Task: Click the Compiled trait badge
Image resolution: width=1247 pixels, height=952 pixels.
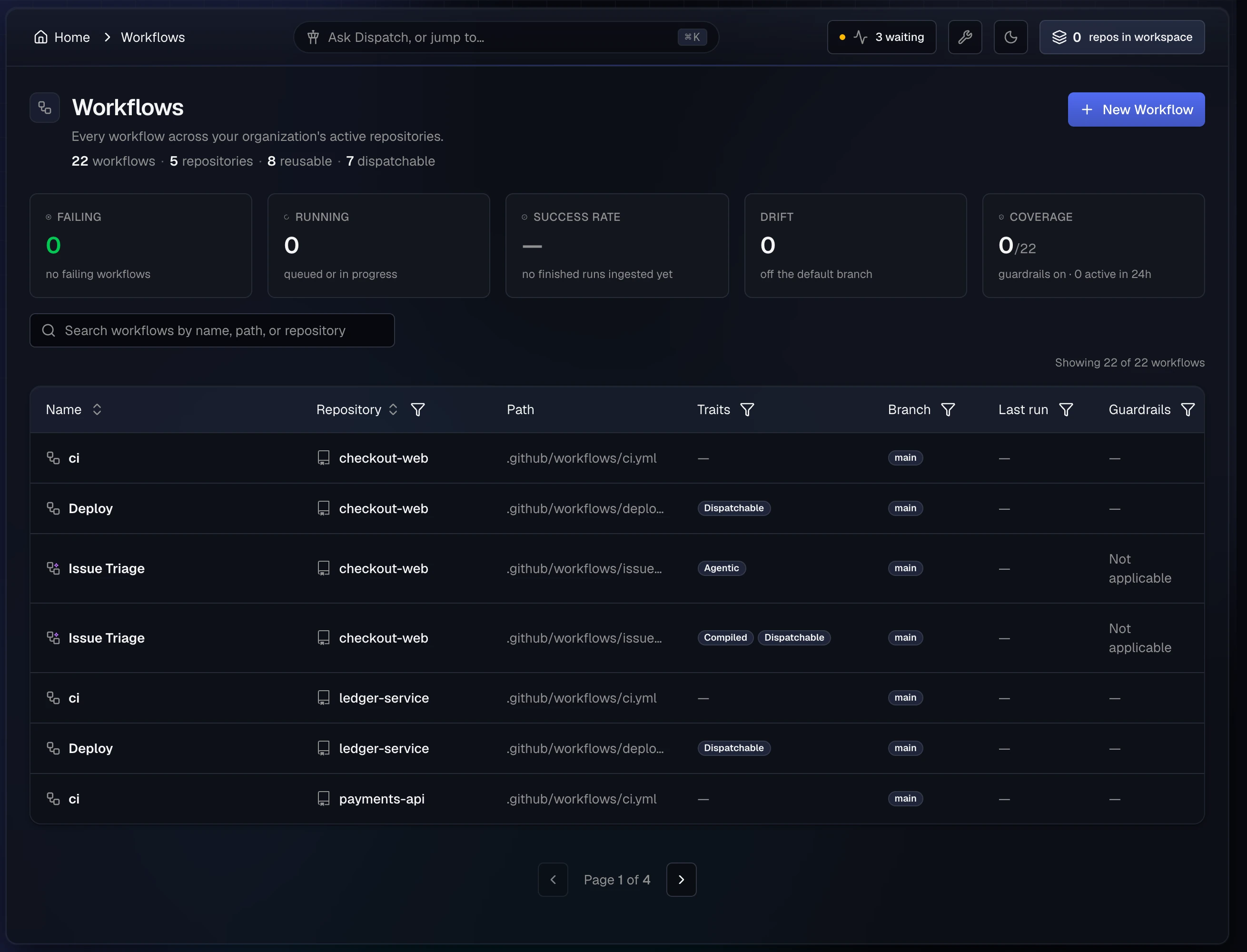Action: [725, 638]
